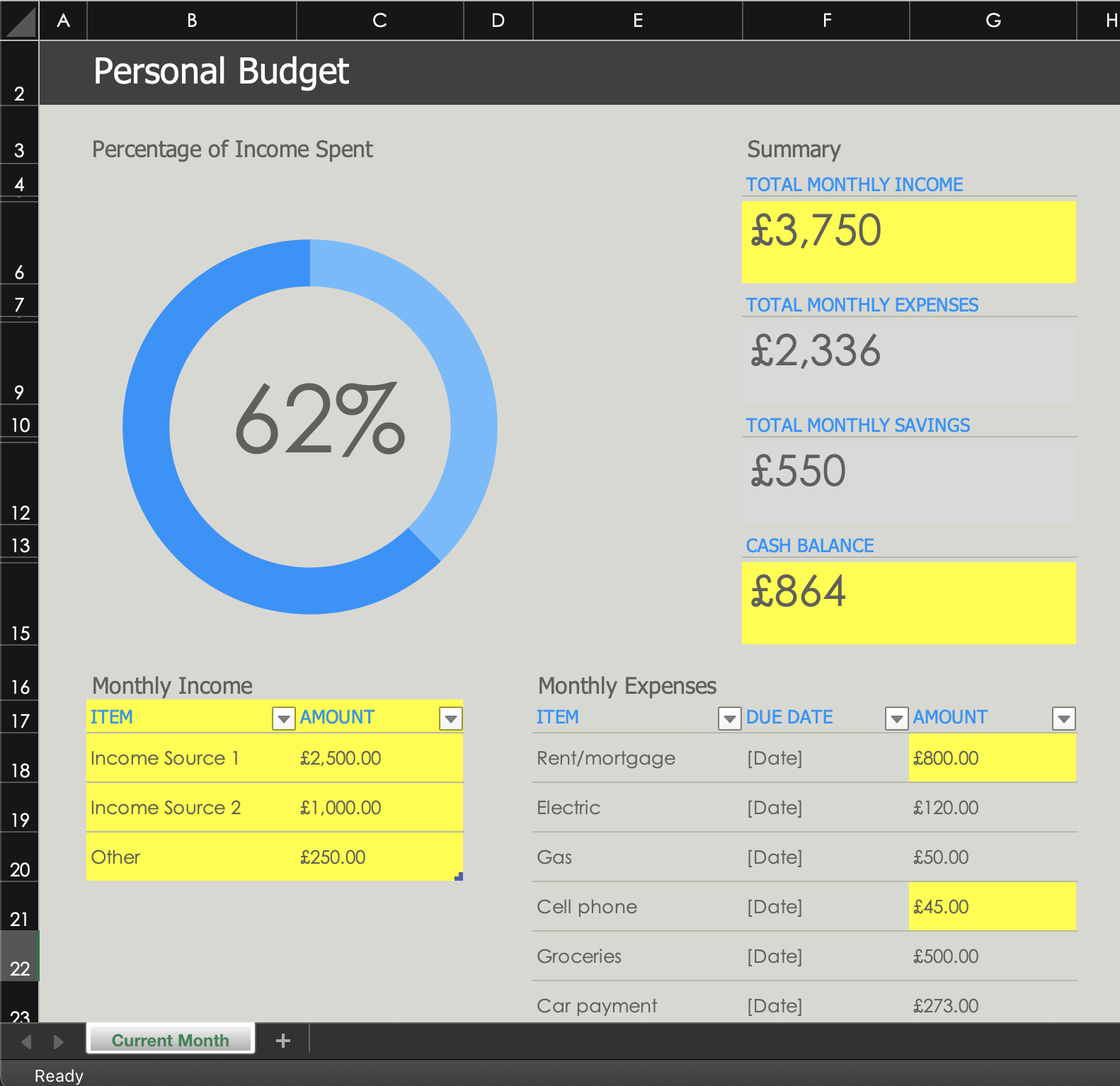Click the Cell phone £45.00 amount cell
Image resolution: width=1120 pixels, height=1086 pixels.
pos(991,907)
